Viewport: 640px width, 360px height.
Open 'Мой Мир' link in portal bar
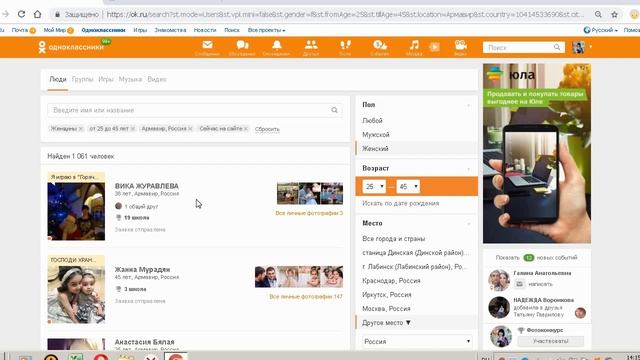[55, 30]
